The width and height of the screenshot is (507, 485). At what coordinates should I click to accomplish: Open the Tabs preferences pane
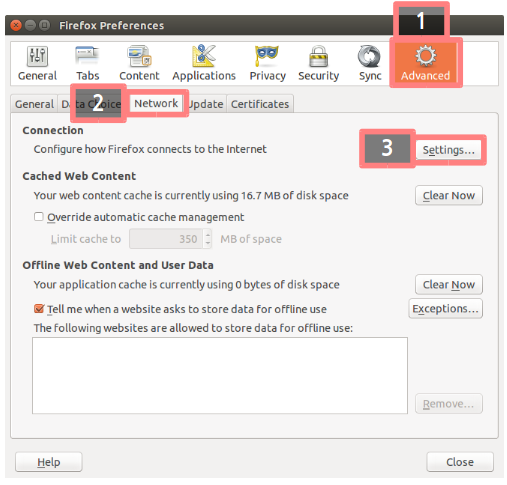coord(87,64)
